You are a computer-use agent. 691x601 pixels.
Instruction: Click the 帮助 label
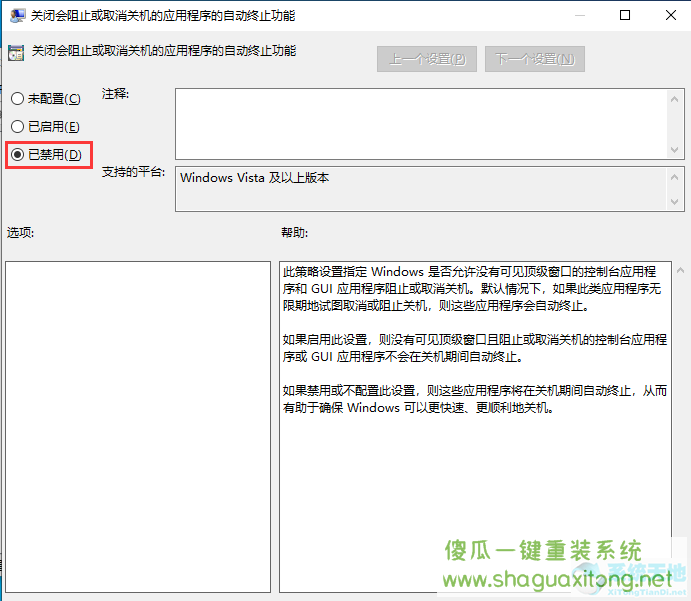pos(294,232)
